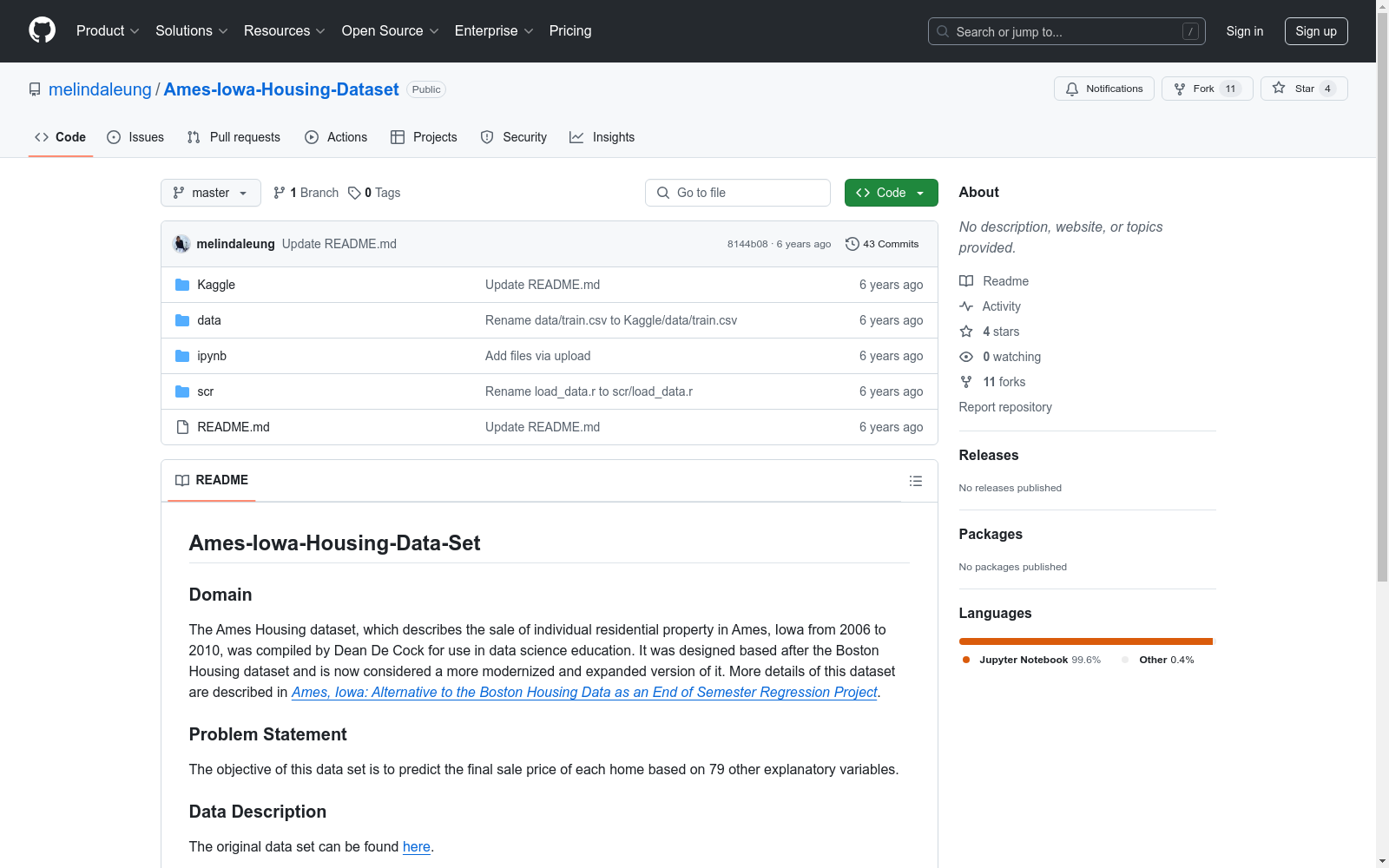Click the scr folder icon
Image resolution: width=1389 pixels, height=868 pixels.
(182, 391)
